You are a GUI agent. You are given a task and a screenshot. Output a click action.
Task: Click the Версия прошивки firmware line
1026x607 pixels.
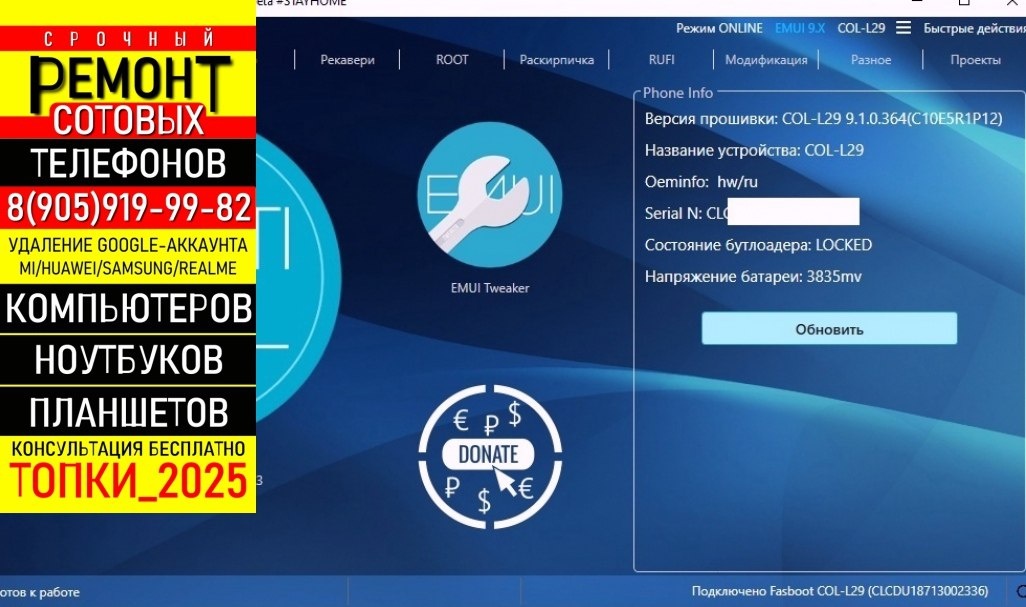(823, 118)
